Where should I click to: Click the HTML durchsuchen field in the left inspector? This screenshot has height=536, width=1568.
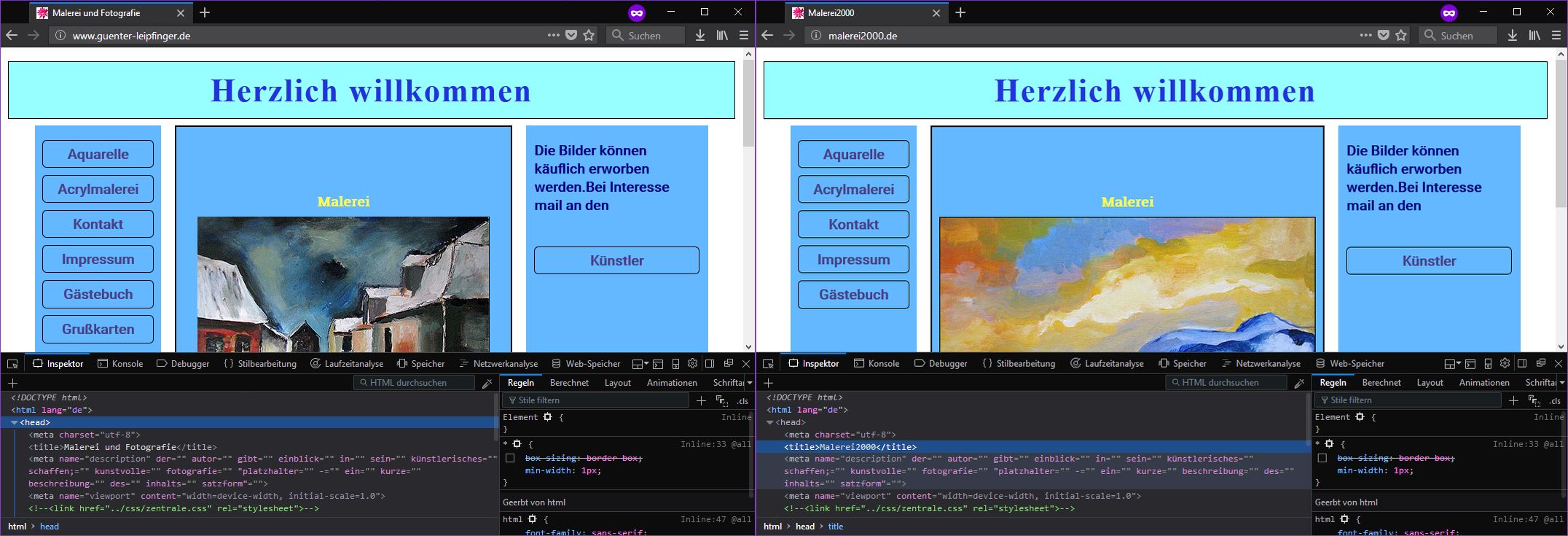click(x=415, y=383)
